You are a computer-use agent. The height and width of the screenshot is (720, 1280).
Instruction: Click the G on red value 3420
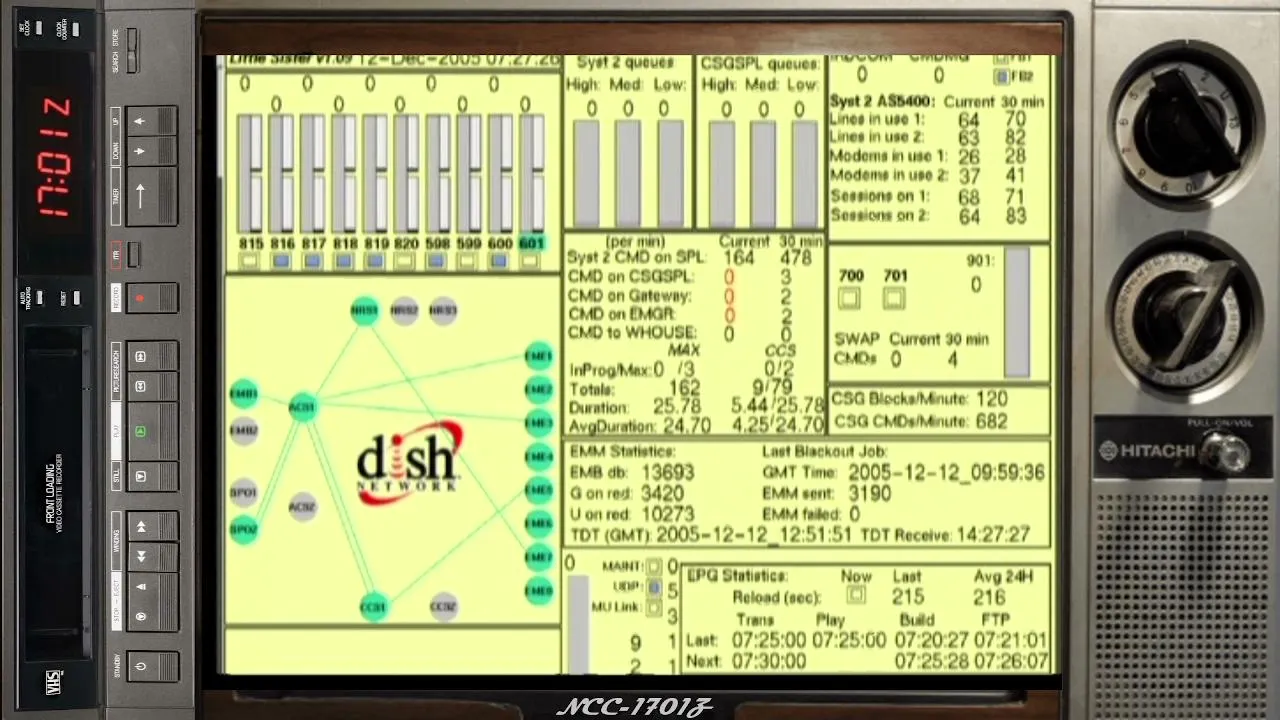[662, 493]
